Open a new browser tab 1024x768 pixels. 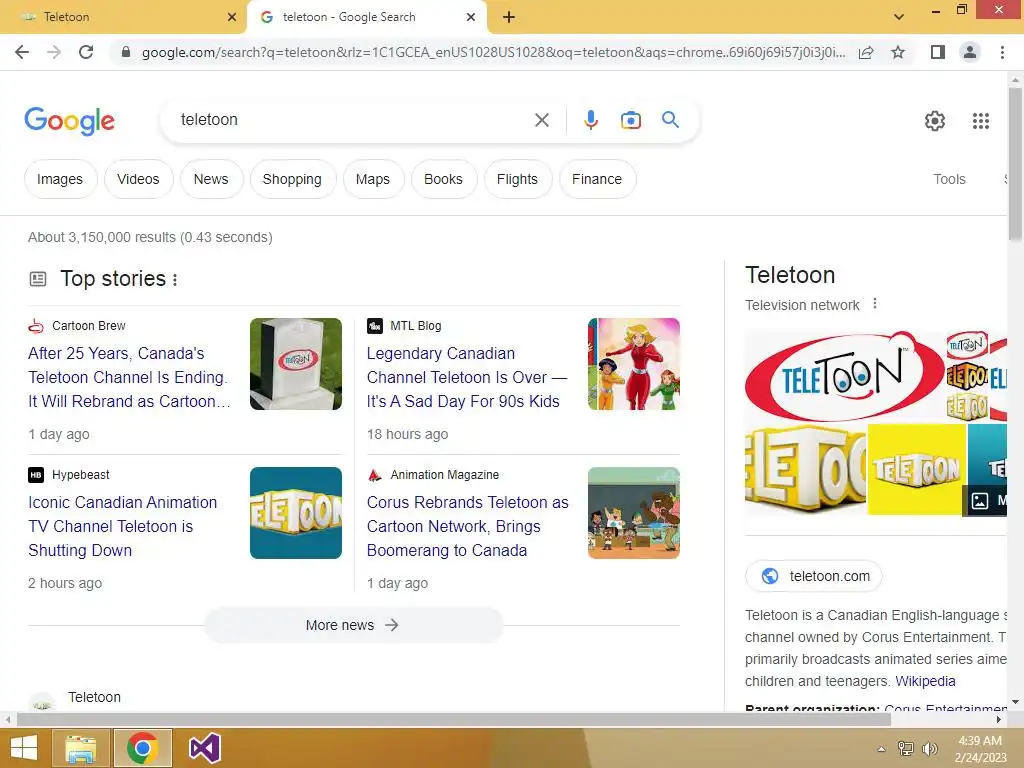pos(509,17)
